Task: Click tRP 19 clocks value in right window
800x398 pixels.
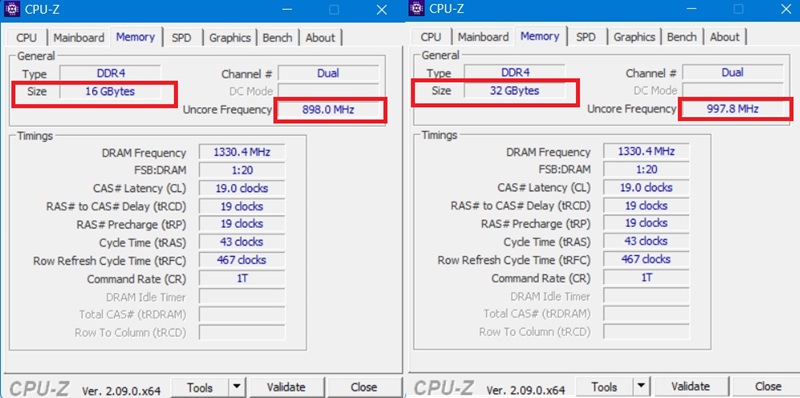Action: click(646, 223)
